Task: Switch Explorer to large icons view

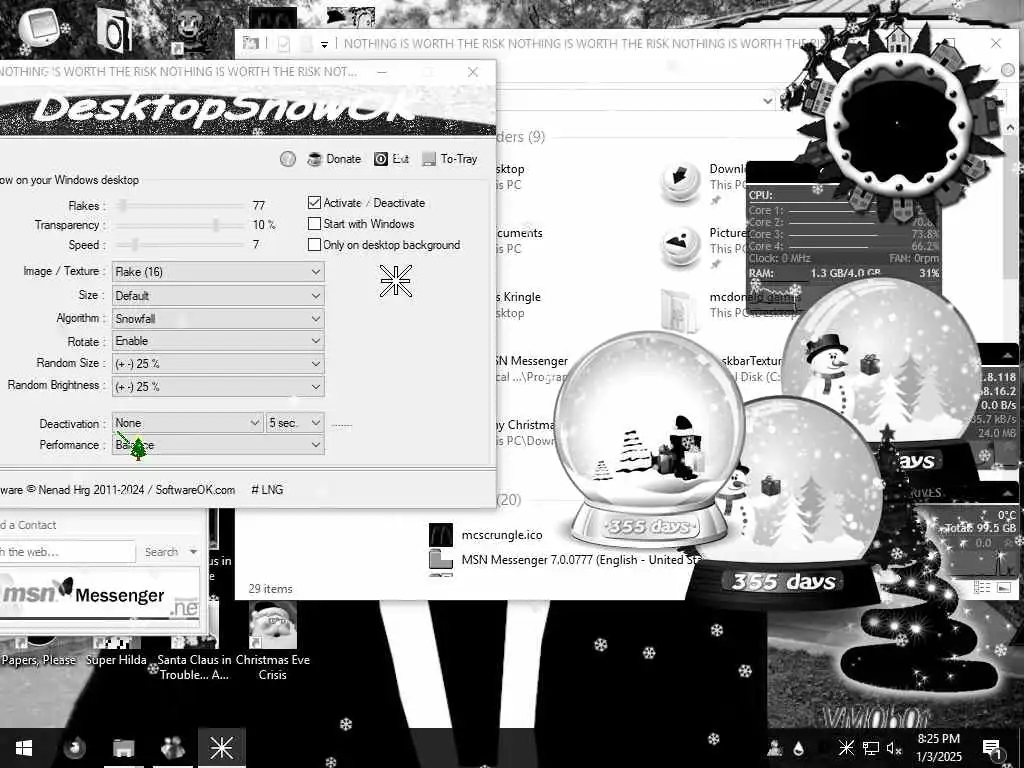Action: click(x=1004, y=587)
